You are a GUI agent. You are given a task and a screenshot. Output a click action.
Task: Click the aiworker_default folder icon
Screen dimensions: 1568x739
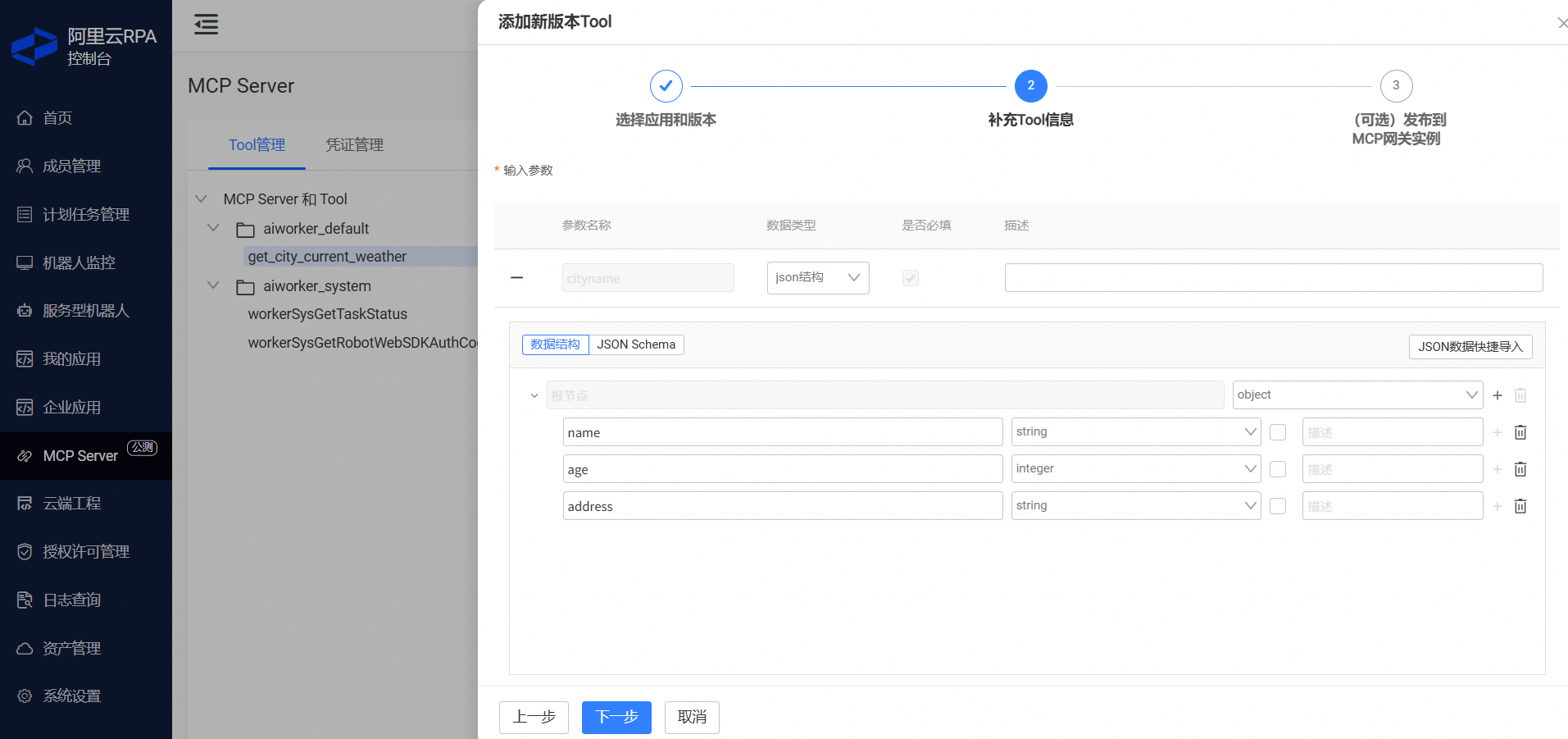[245, 230]
